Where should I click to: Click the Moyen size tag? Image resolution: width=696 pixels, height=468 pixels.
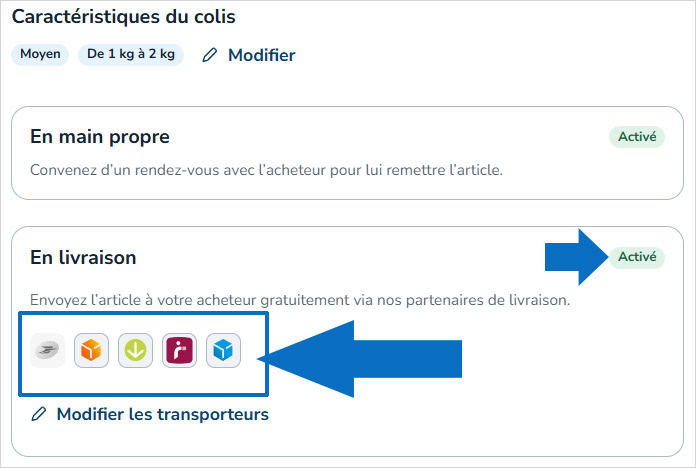tap(40, 55)
